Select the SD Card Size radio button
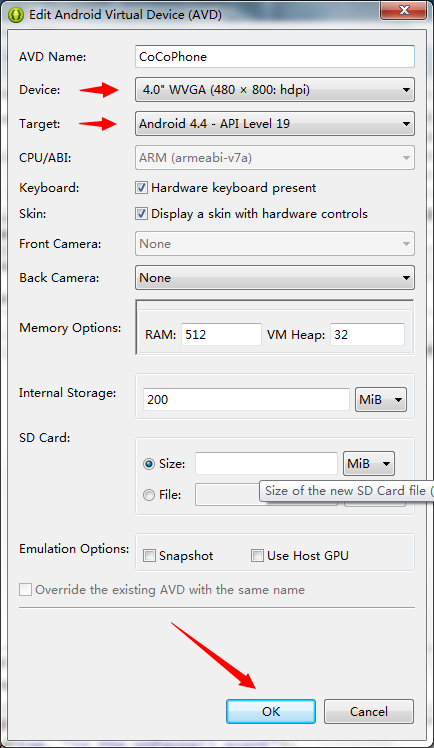434x748 pixels. click(149, 464)
